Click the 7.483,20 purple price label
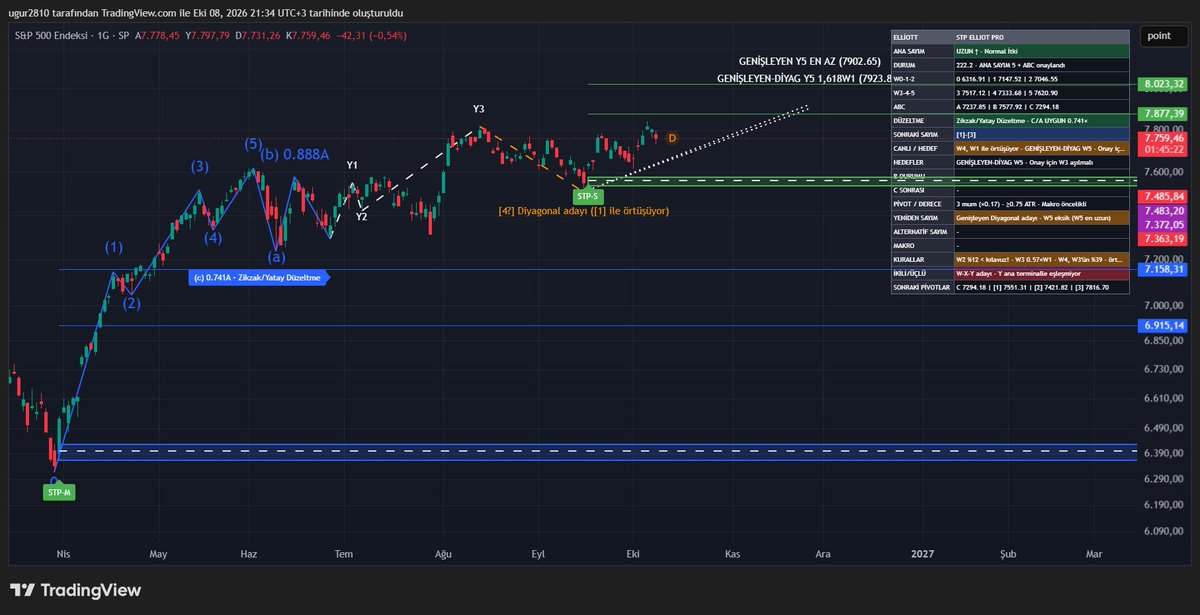The width and height of the screenshot is (1200, 615). 1164,211
